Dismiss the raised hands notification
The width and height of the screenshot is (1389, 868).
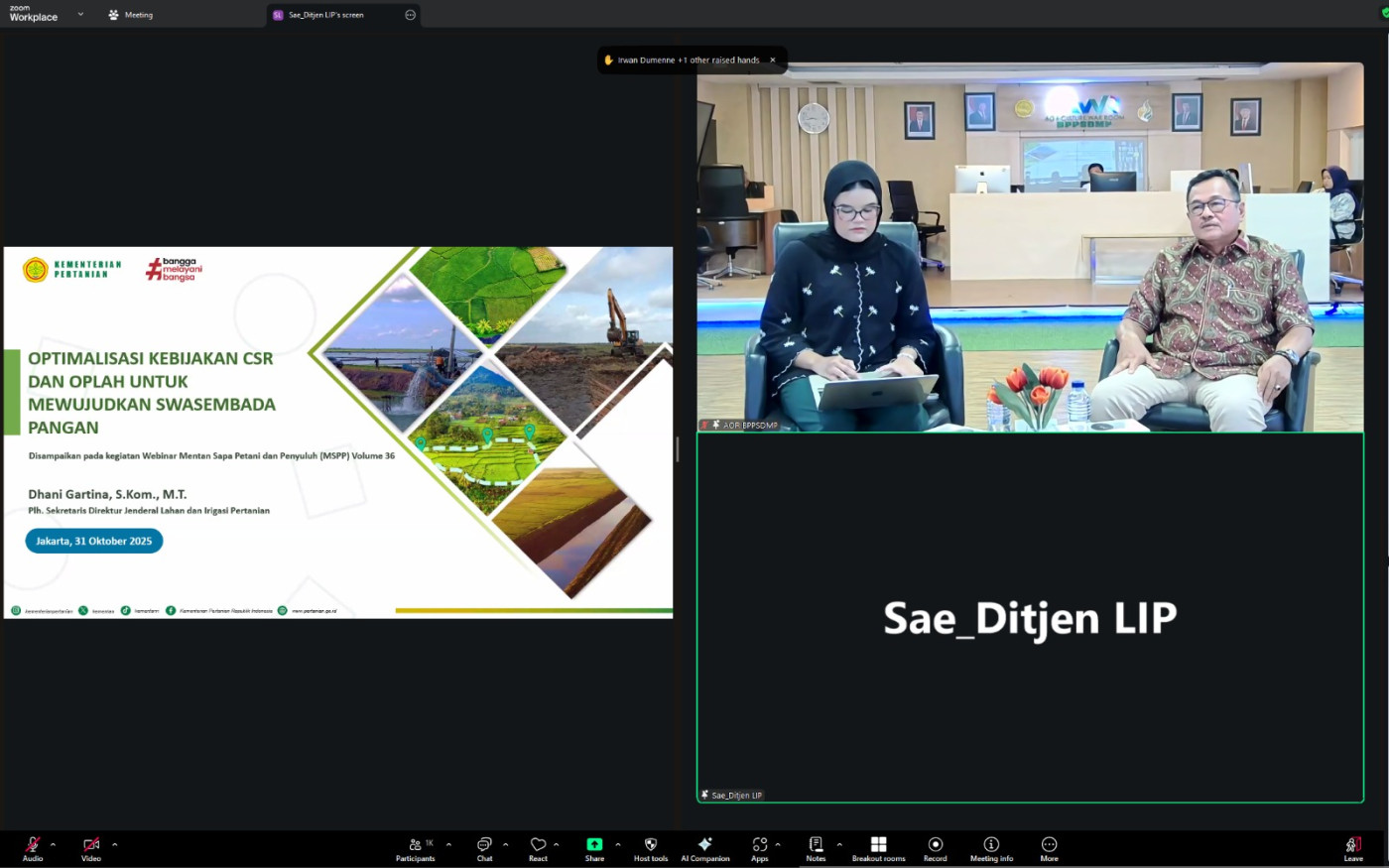click(x=773, y=61)
